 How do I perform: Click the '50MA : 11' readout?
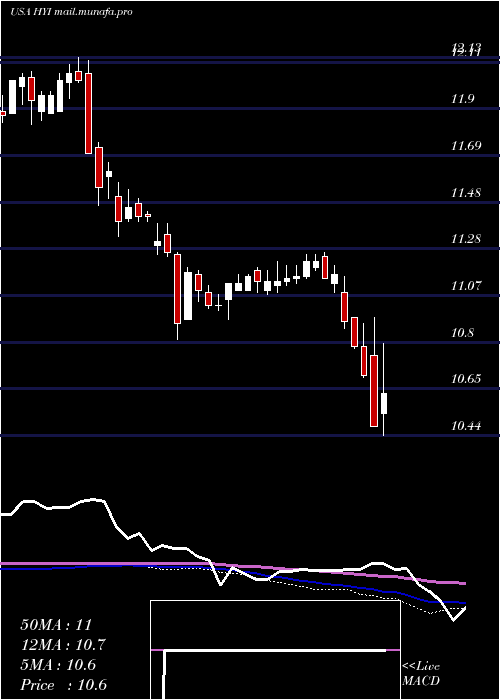(x=56, y=625)
